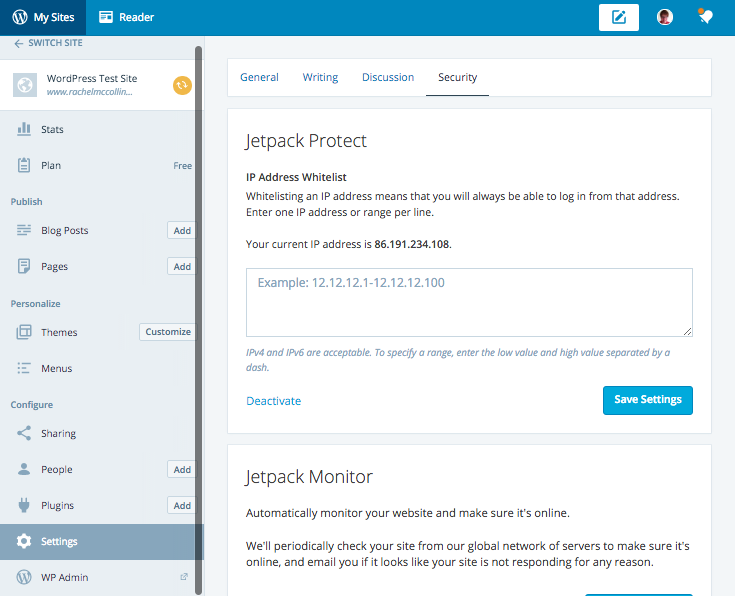Click the Blog Posts lines icon

pos(24,230)
